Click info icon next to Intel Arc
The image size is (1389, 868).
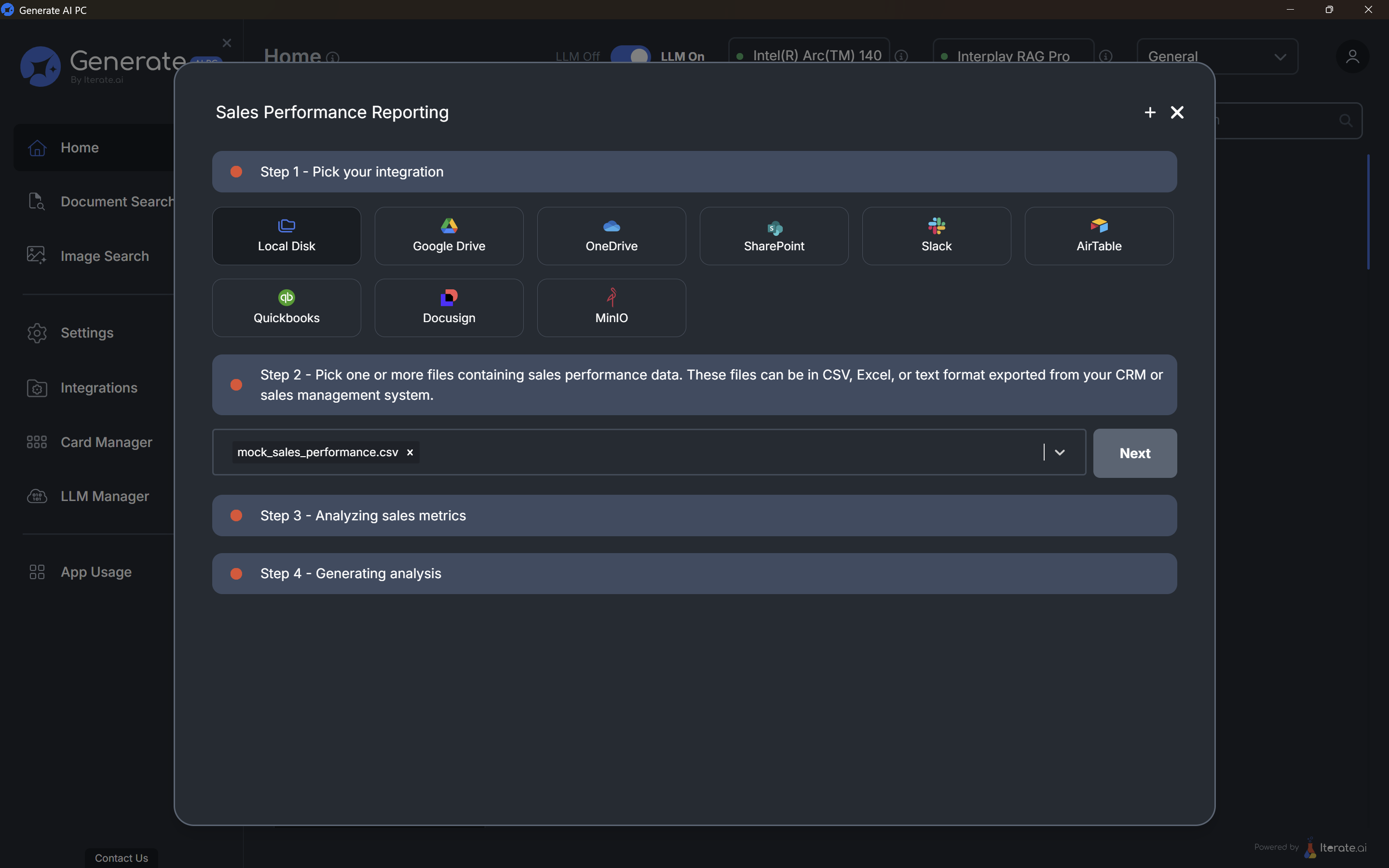tap(902, 56)
